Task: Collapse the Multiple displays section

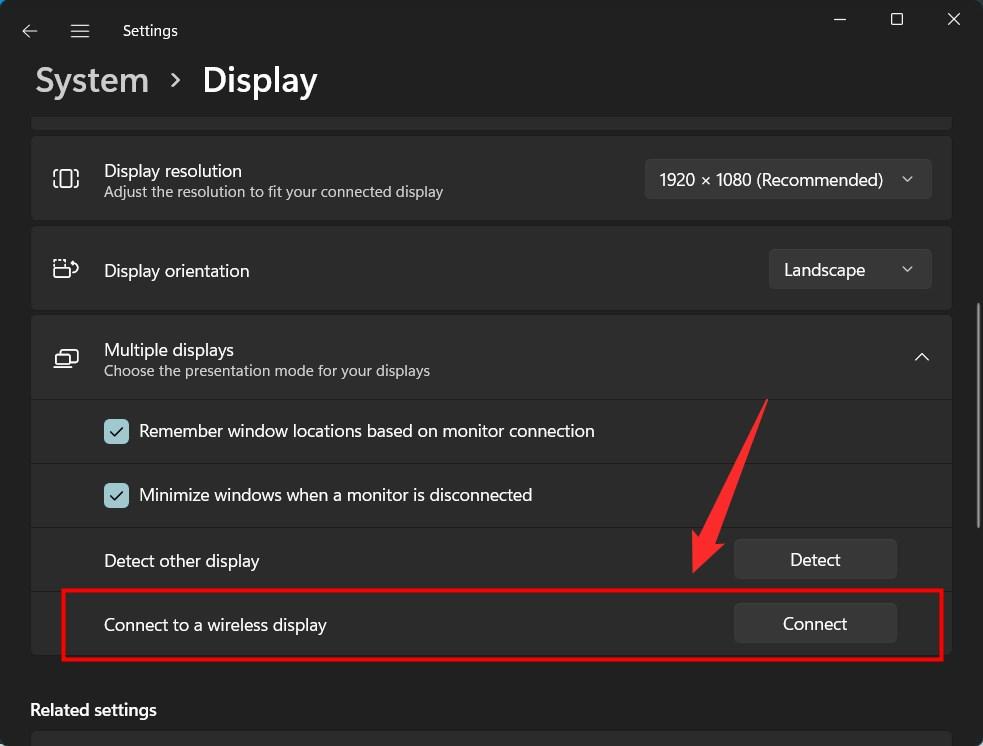Action: point(922,357)
